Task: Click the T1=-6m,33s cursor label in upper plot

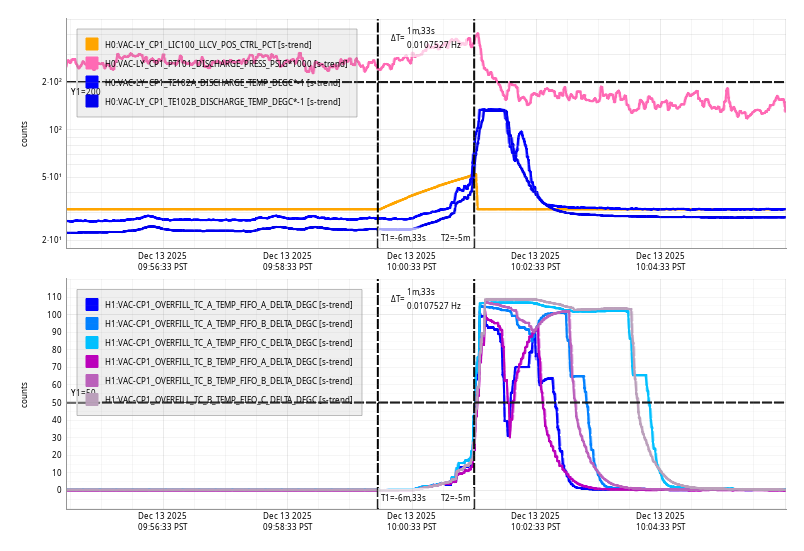Action: [403, 238]
